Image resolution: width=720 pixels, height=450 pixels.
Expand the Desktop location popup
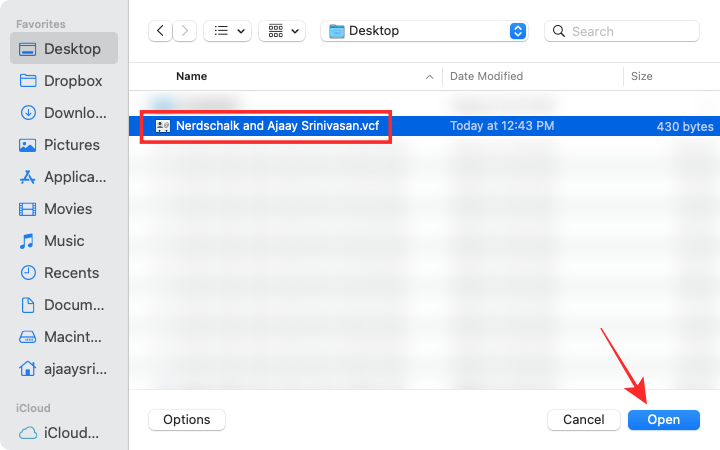pos(517,31)
